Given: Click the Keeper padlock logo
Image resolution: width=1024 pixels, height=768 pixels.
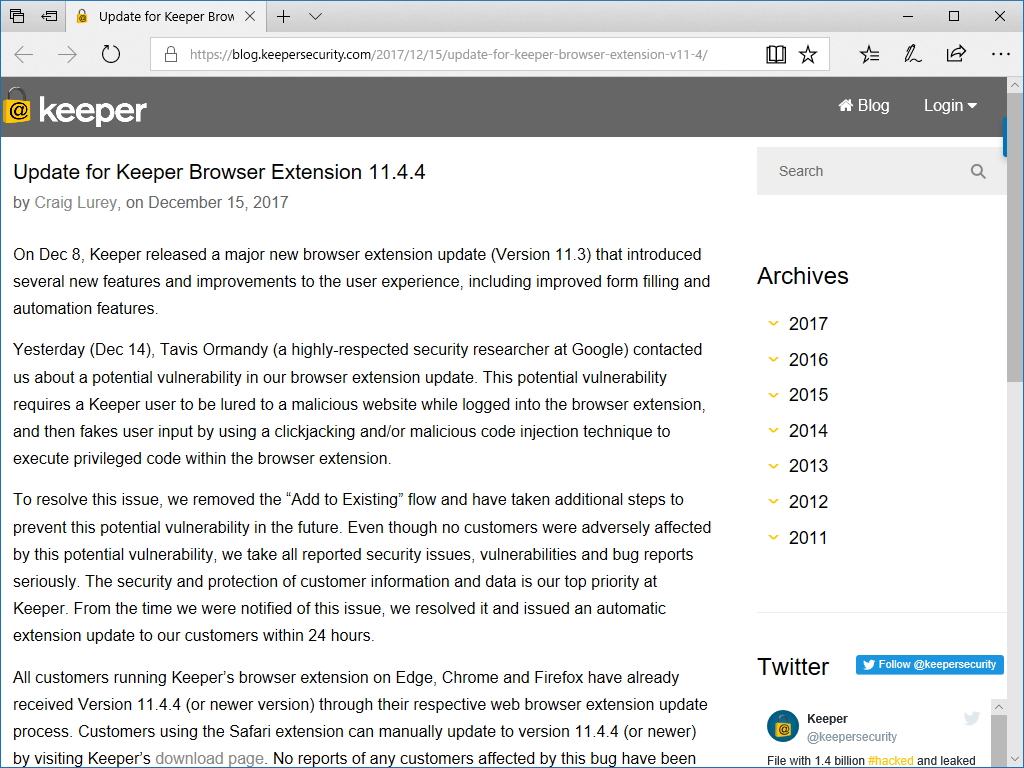Looking at the screenshot, I should pyautogui.click(x=16, y=106).
